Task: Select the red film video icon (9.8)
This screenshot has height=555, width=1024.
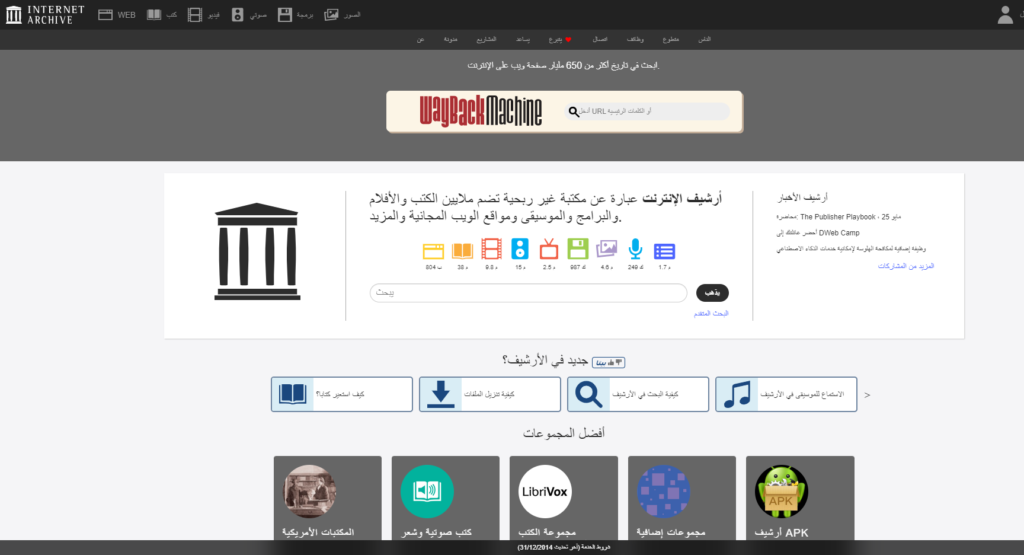Action: 491,249
